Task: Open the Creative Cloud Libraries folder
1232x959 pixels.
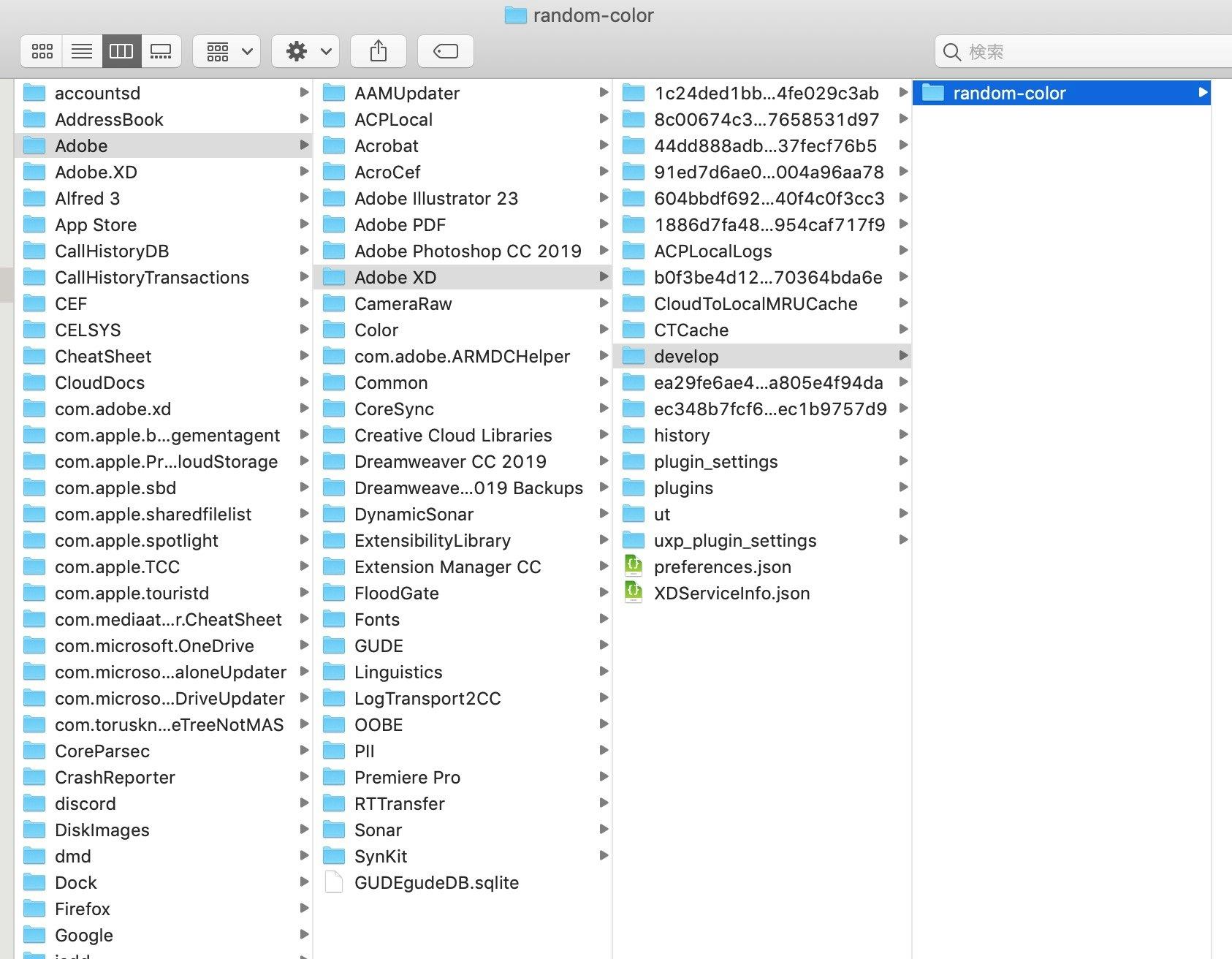Action: click(463, 435)
